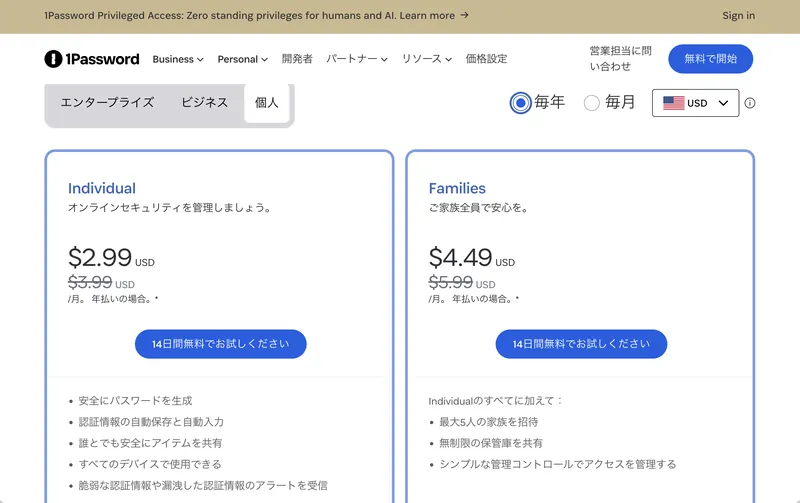800x503 pixels.
Task: Click the 営業担当に問い合わせ link
Action: 620,59
